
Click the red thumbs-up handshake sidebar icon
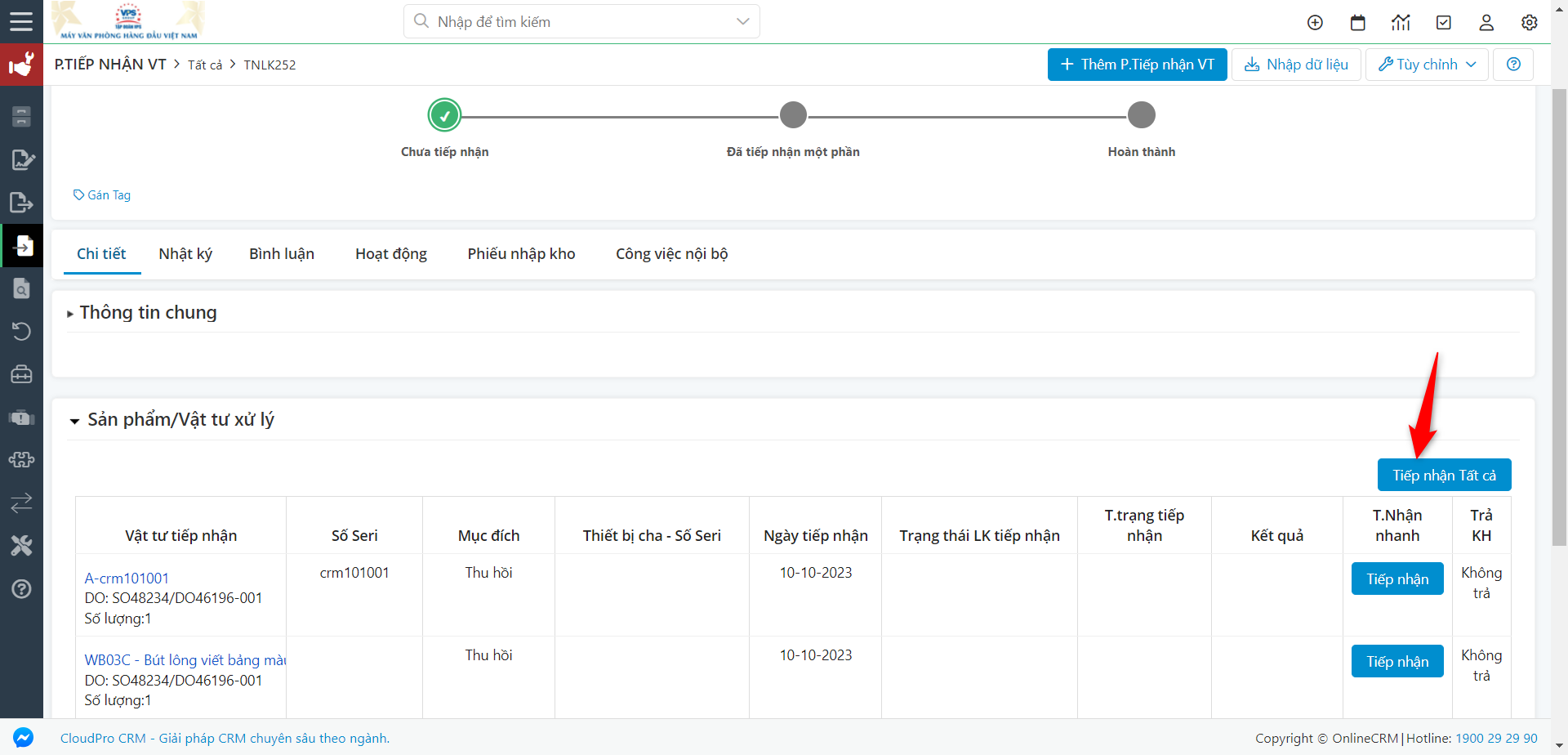21,65
